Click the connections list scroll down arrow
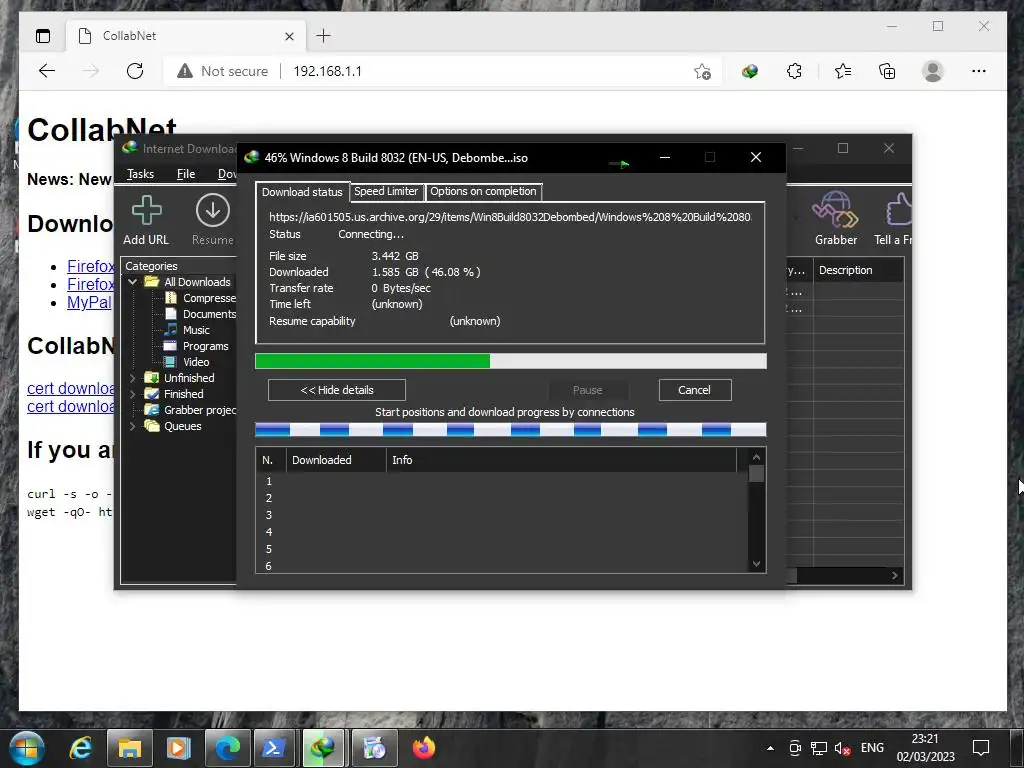This screenshot has width=1024, height=768. point(756,564)
